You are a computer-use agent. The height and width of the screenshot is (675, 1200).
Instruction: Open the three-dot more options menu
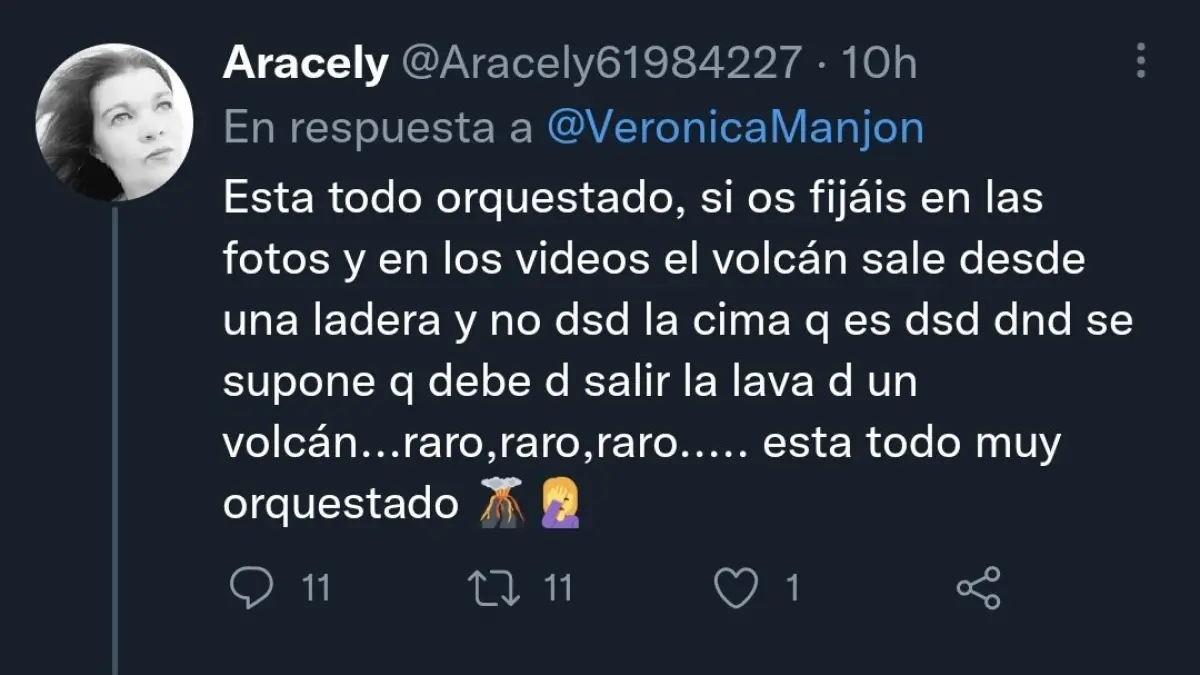tap(1142, 62)
